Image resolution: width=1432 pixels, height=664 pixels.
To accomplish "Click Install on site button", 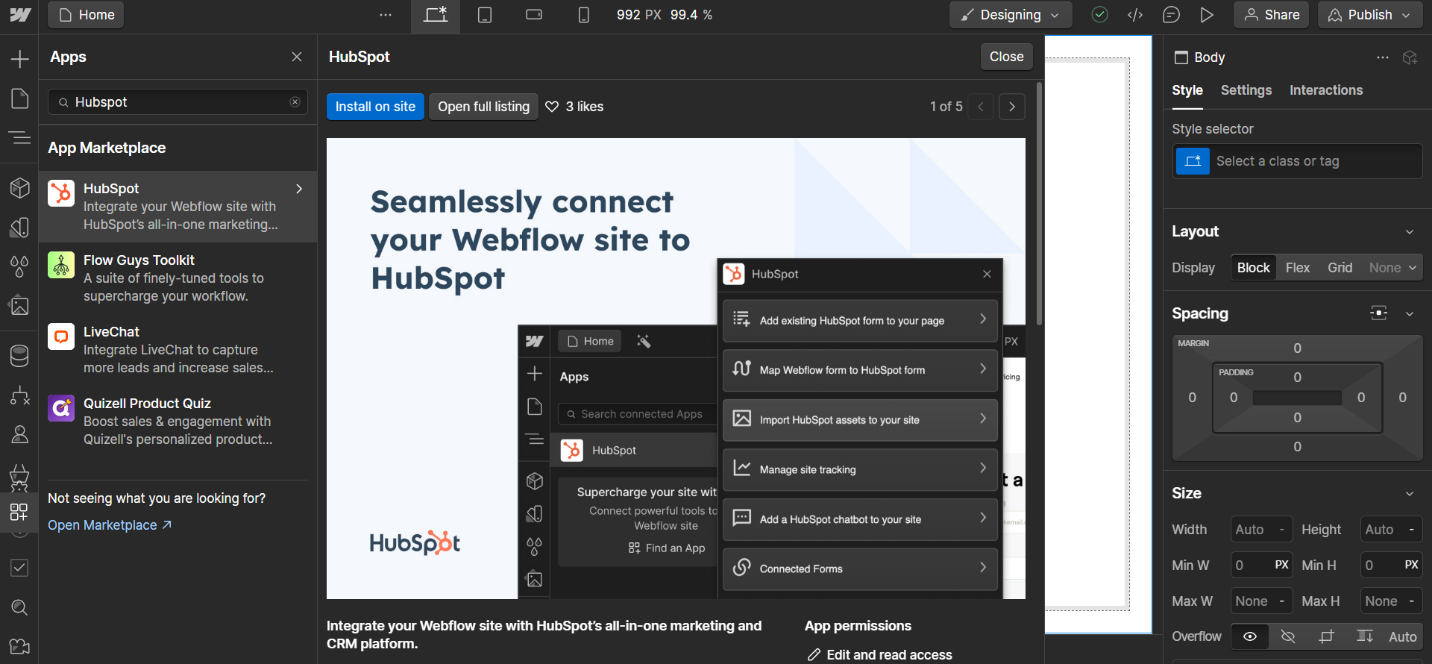I will tap(375, 106).
